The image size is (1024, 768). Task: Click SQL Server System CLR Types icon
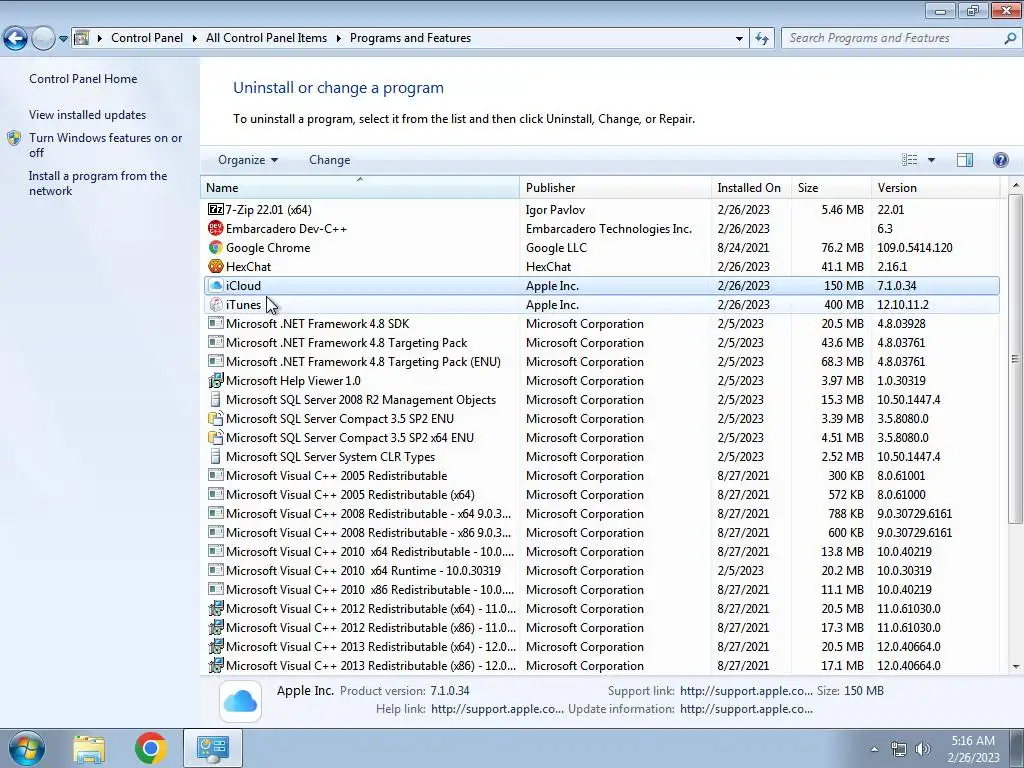pos(216,456)
